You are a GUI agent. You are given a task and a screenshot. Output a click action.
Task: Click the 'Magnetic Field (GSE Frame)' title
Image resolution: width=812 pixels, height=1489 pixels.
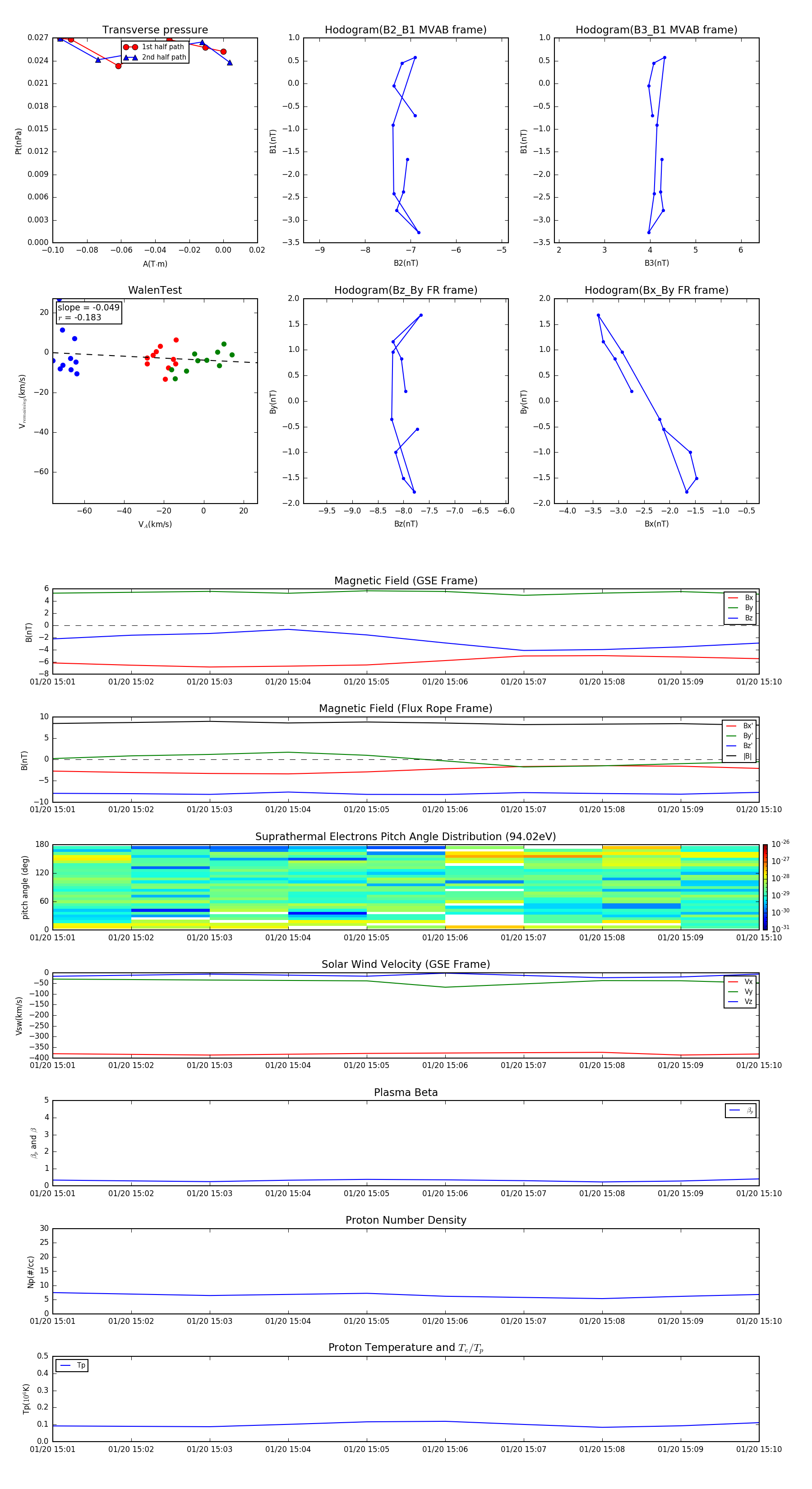click(x=406, y=581)
